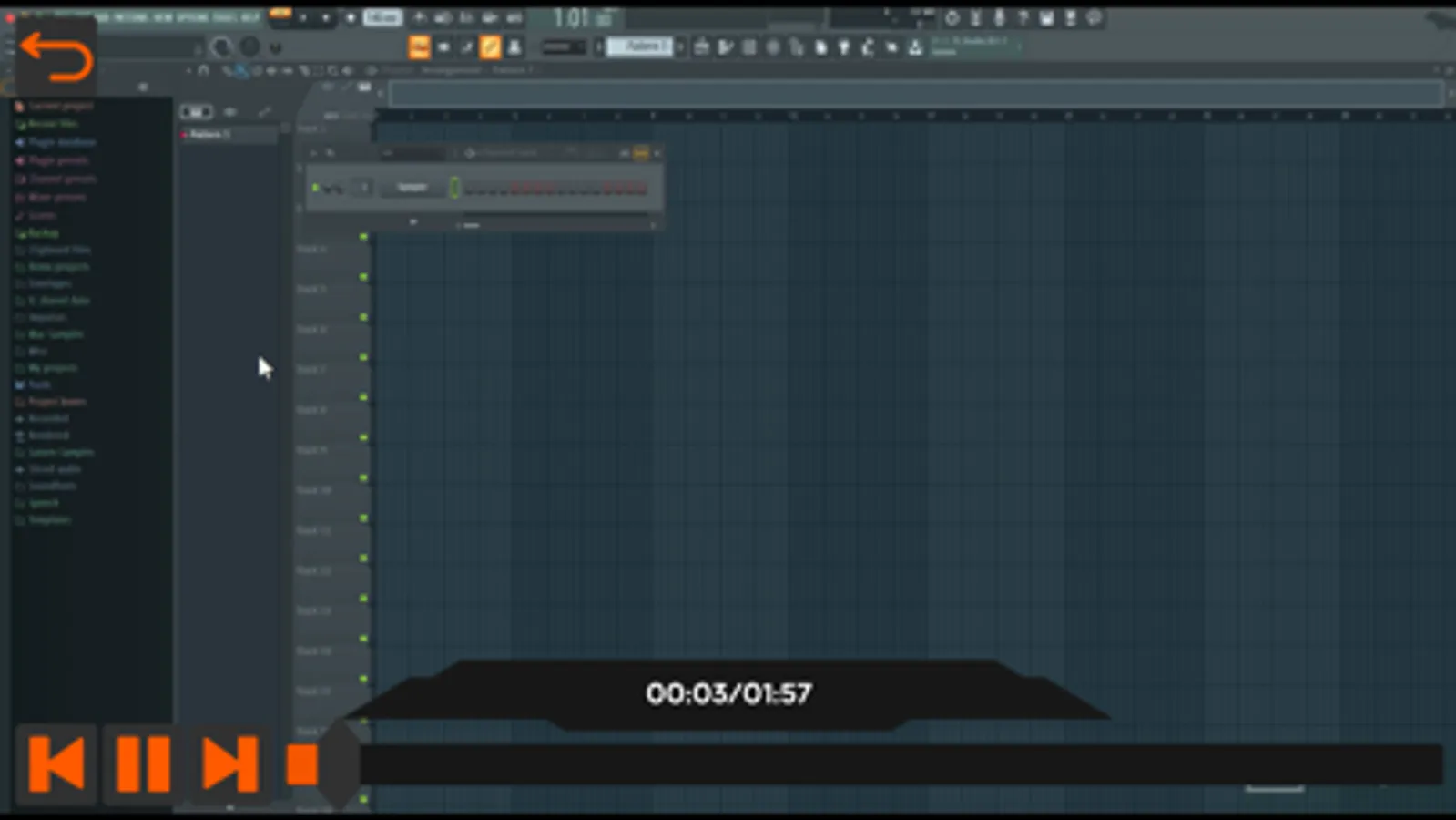Mute the Sampler channel with its green LED
This screenshot has height=820, width=1456.
[315, 188]
